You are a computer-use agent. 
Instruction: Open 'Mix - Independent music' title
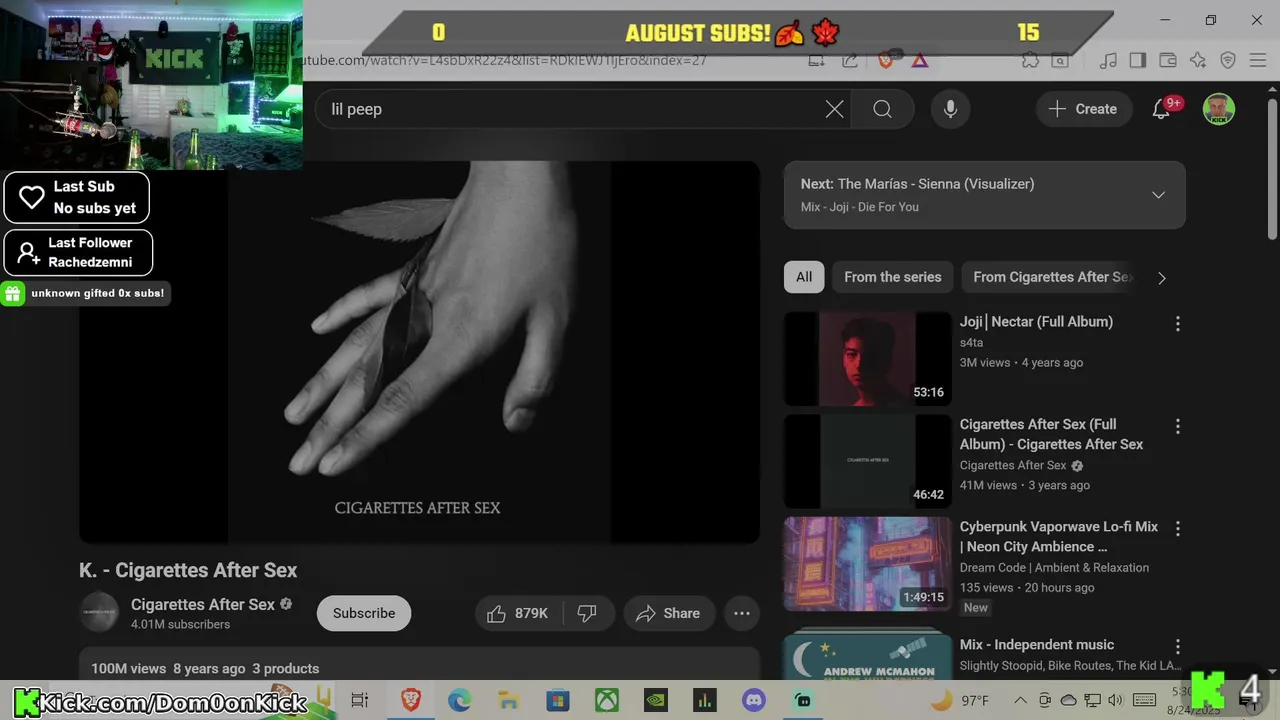1036,645
